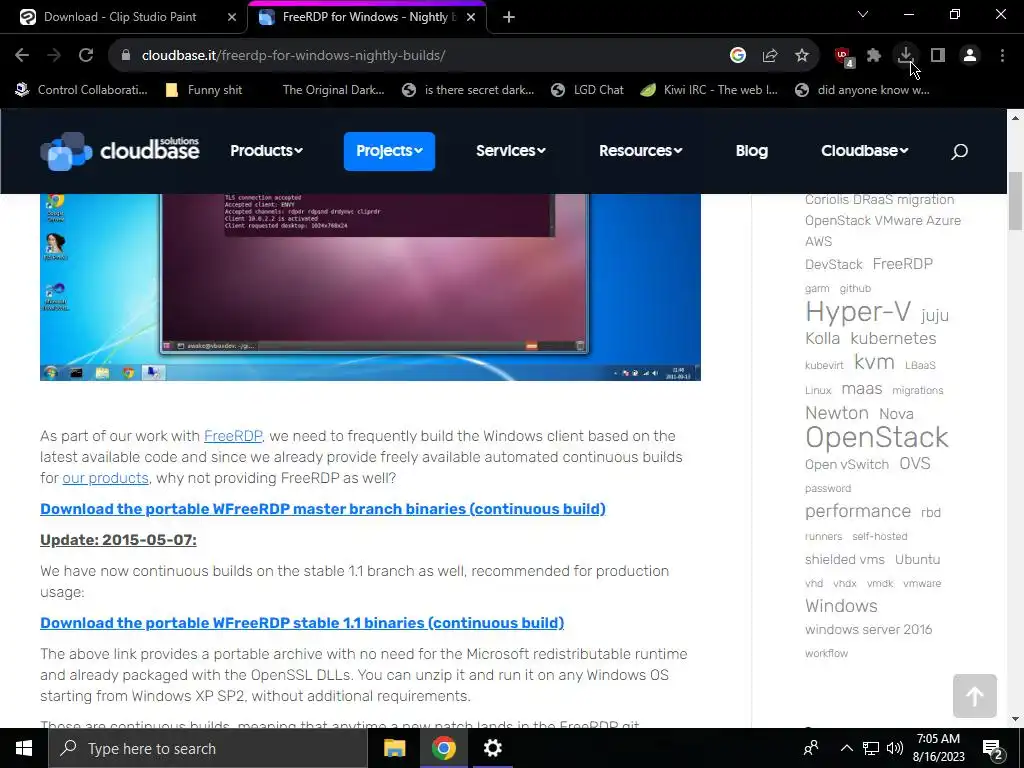The image size is (1024, 768).
Task: Open a new tab with plus button
Action: (509, 17)
